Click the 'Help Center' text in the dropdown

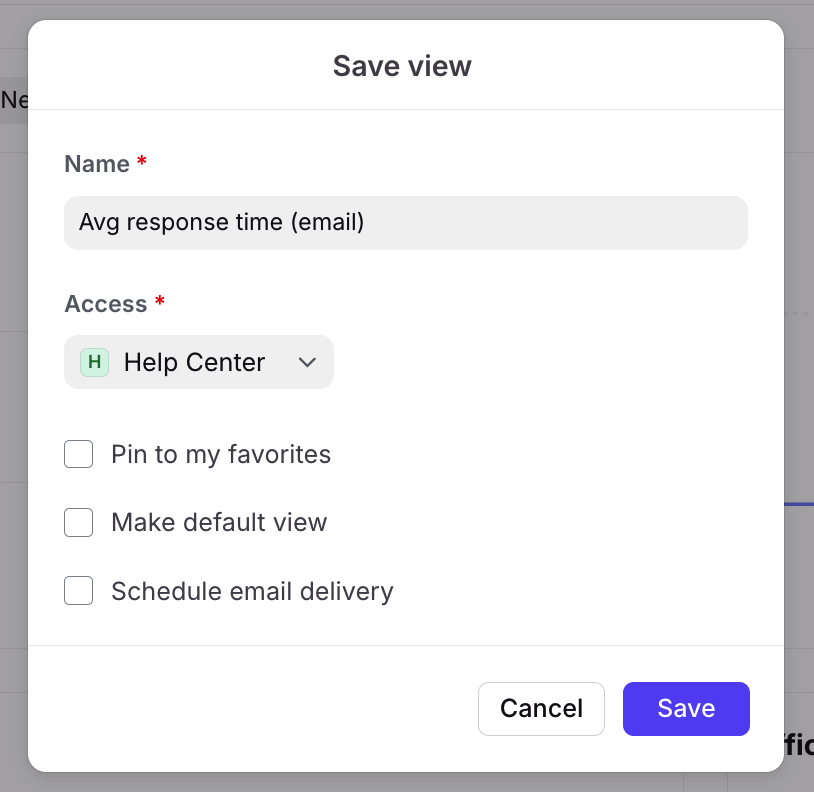click(x=195, y=362)
